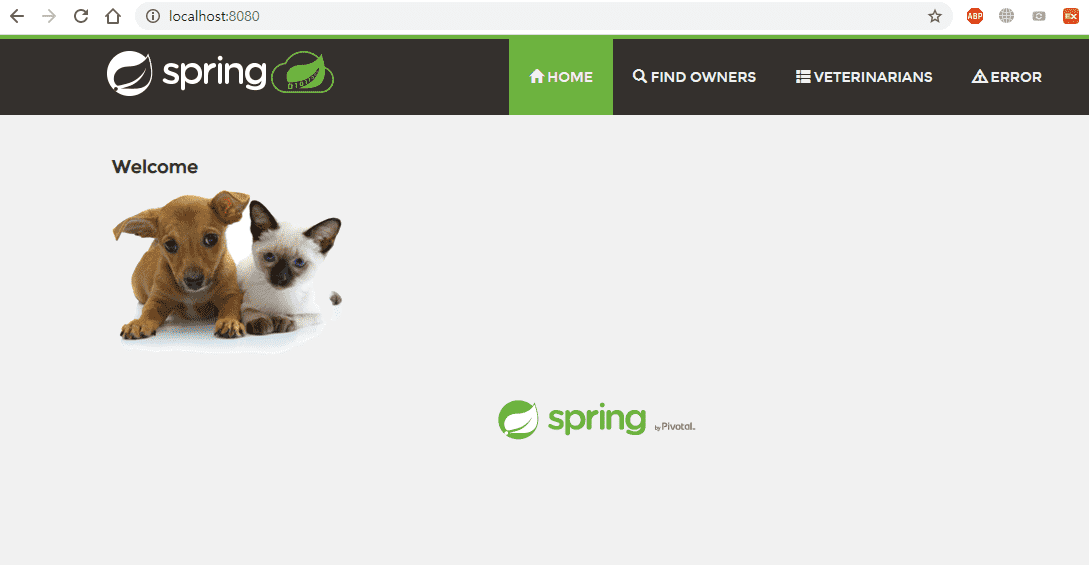Viewport: 1089px width, 565px height.
Task: Bookmark page with the star icon
Action: [x=935, y=16]
